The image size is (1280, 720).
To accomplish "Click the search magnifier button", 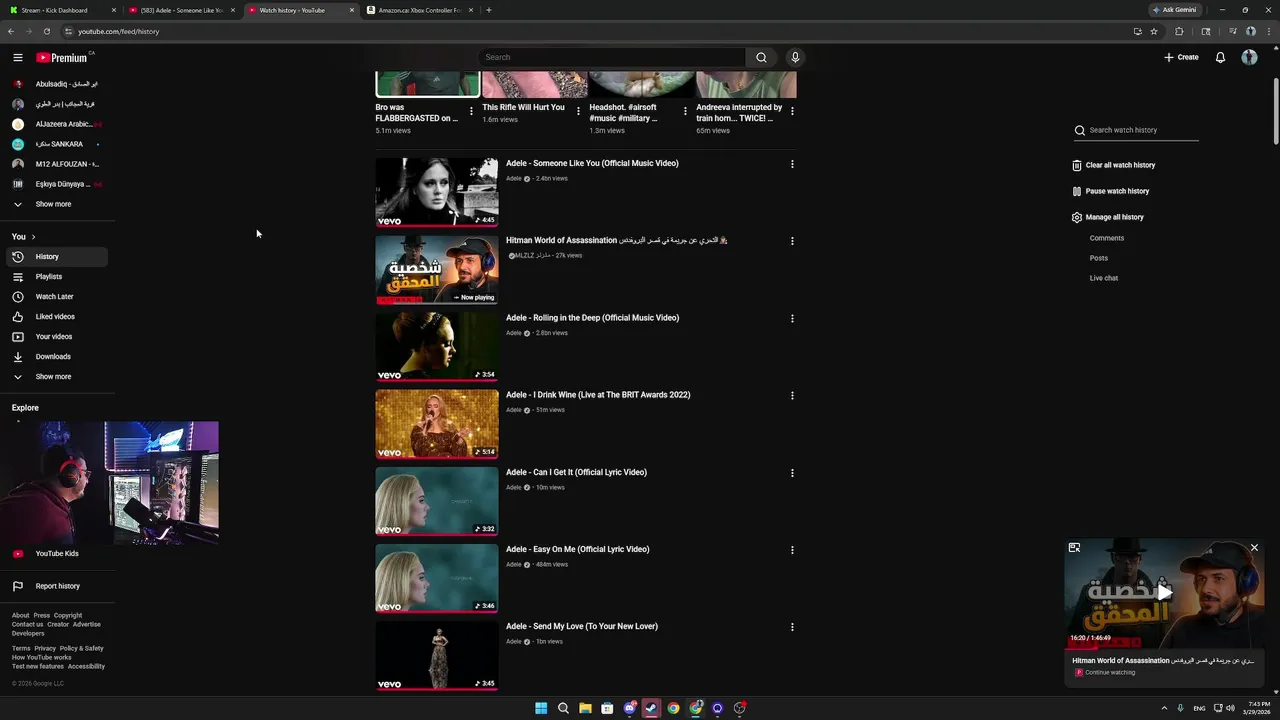I will [761, 57].
